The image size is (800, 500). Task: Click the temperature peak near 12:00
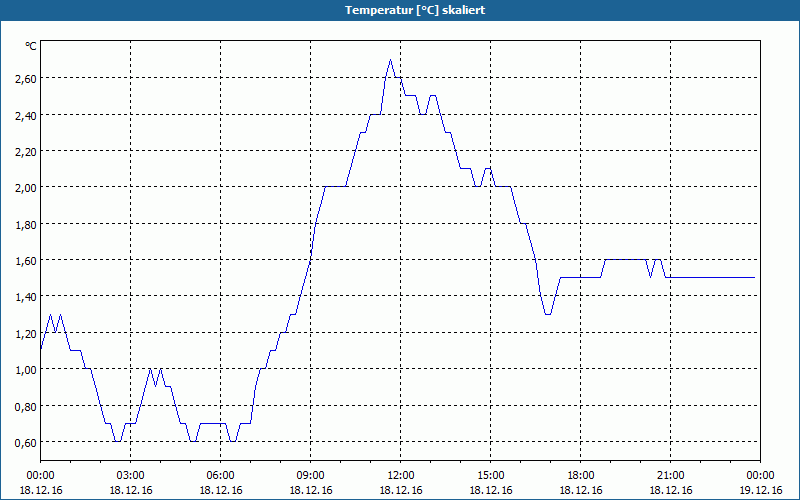click(x=390, y=60)
